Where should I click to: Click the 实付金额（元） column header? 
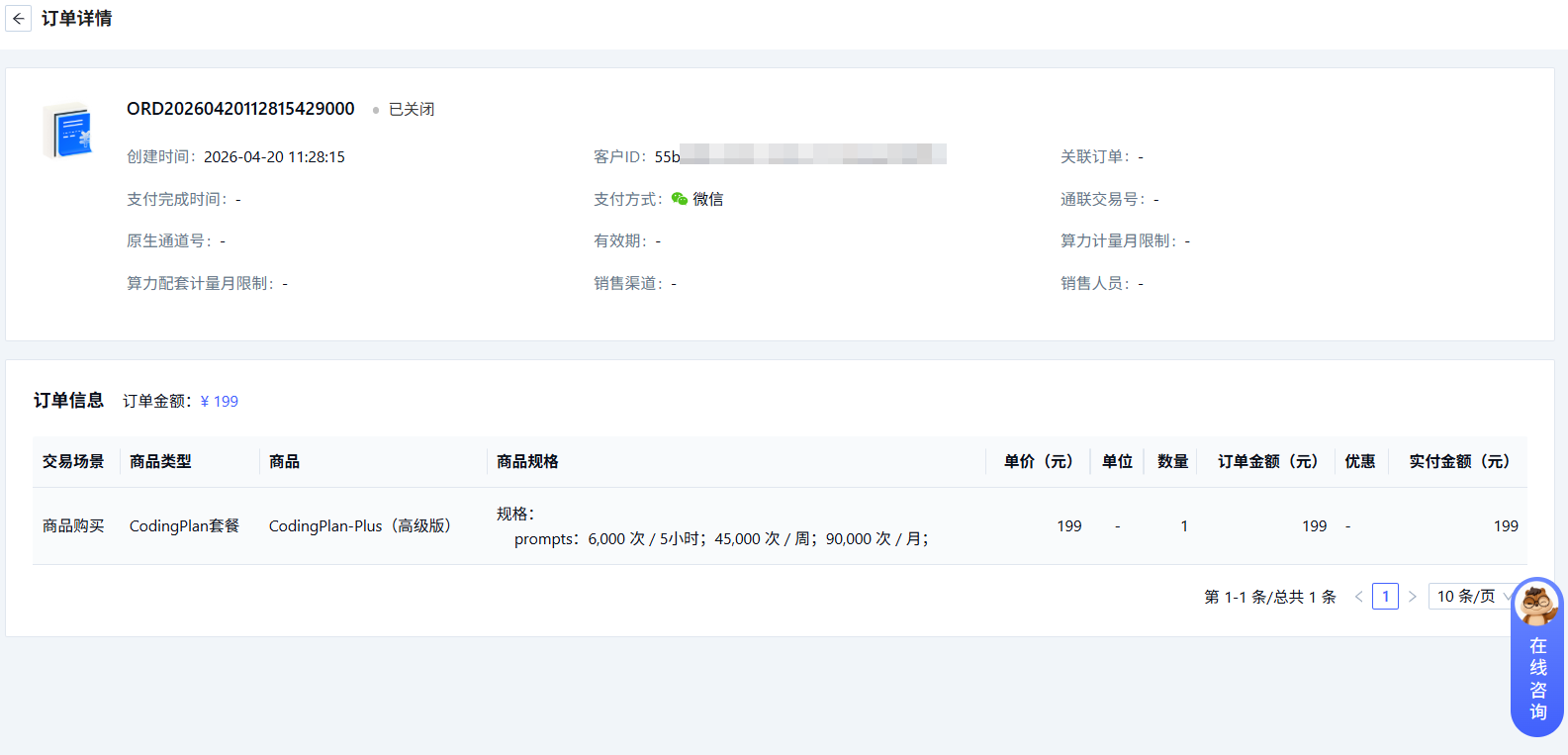(1459, 461)
